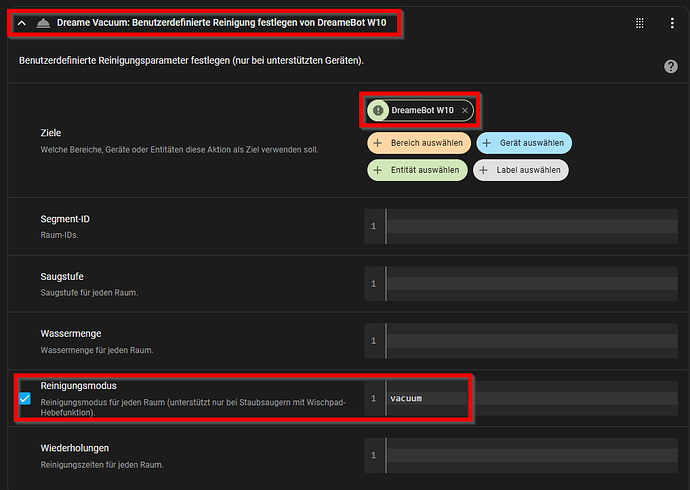Open the three-dot overflow menu
Screen dimensions: 690x490
[672, 23]
